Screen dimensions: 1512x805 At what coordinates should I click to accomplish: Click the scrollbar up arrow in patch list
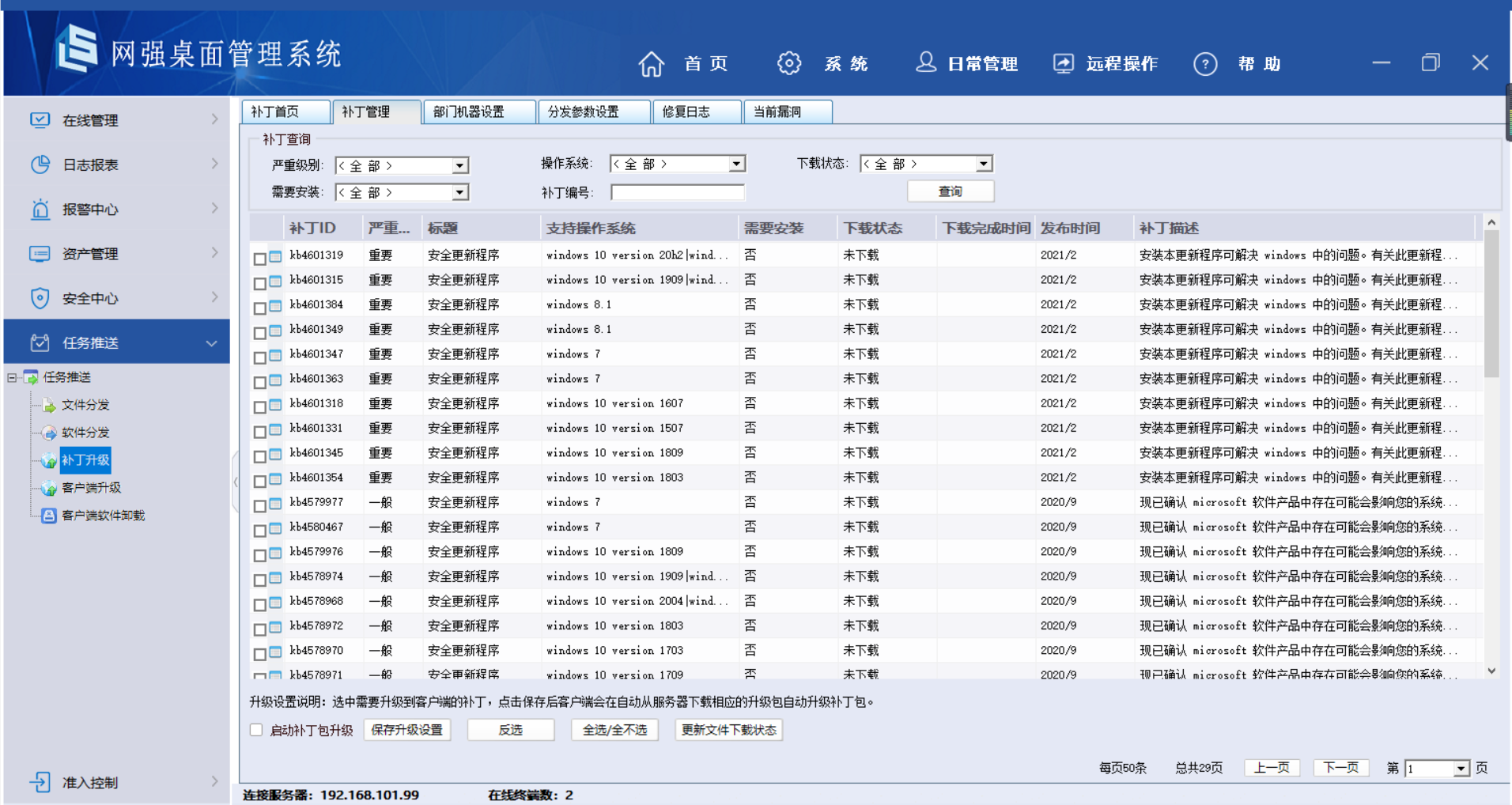[1491, 223]
